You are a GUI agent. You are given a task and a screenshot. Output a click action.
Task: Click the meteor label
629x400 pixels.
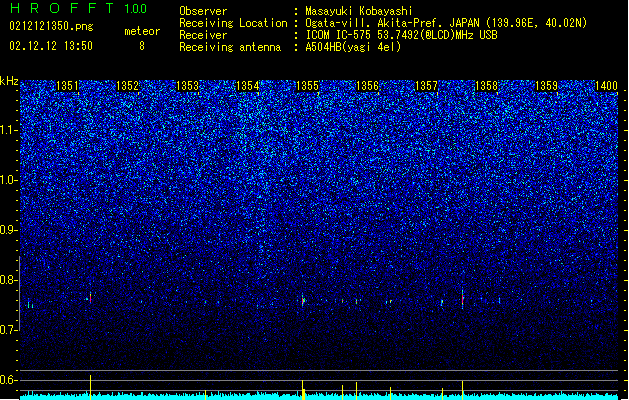(142, 31)
